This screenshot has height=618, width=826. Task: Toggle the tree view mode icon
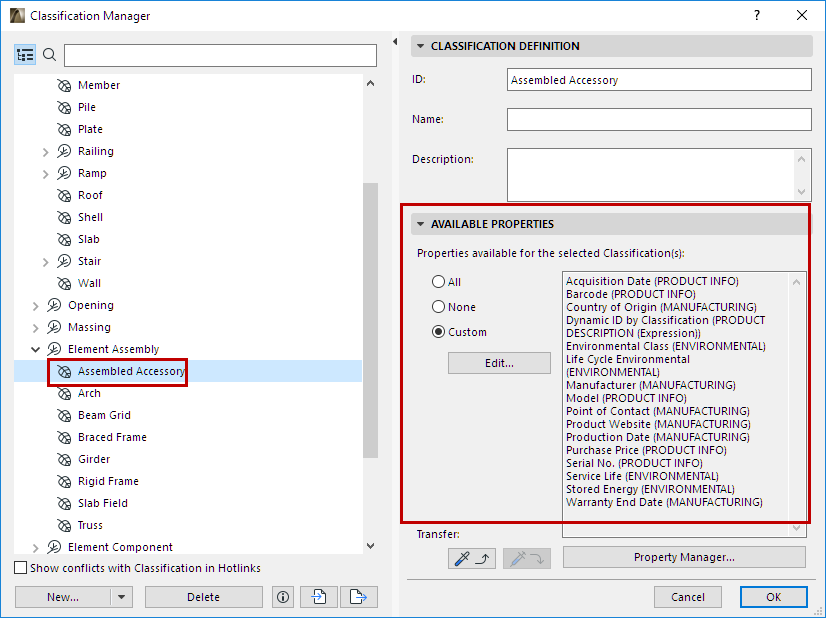25,55
